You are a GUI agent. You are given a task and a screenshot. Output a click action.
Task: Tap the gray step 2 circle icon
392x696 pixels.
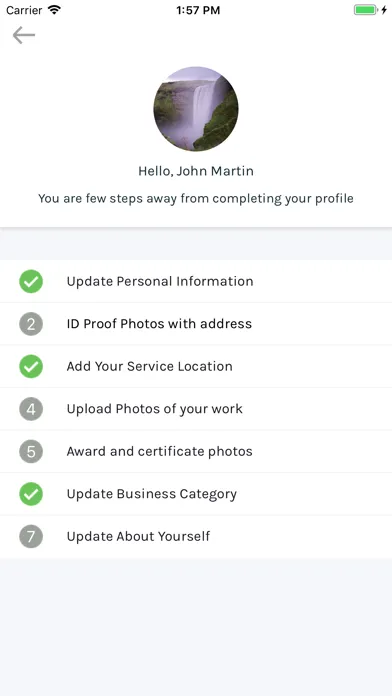pyautogui.click(x=31, y=324)
